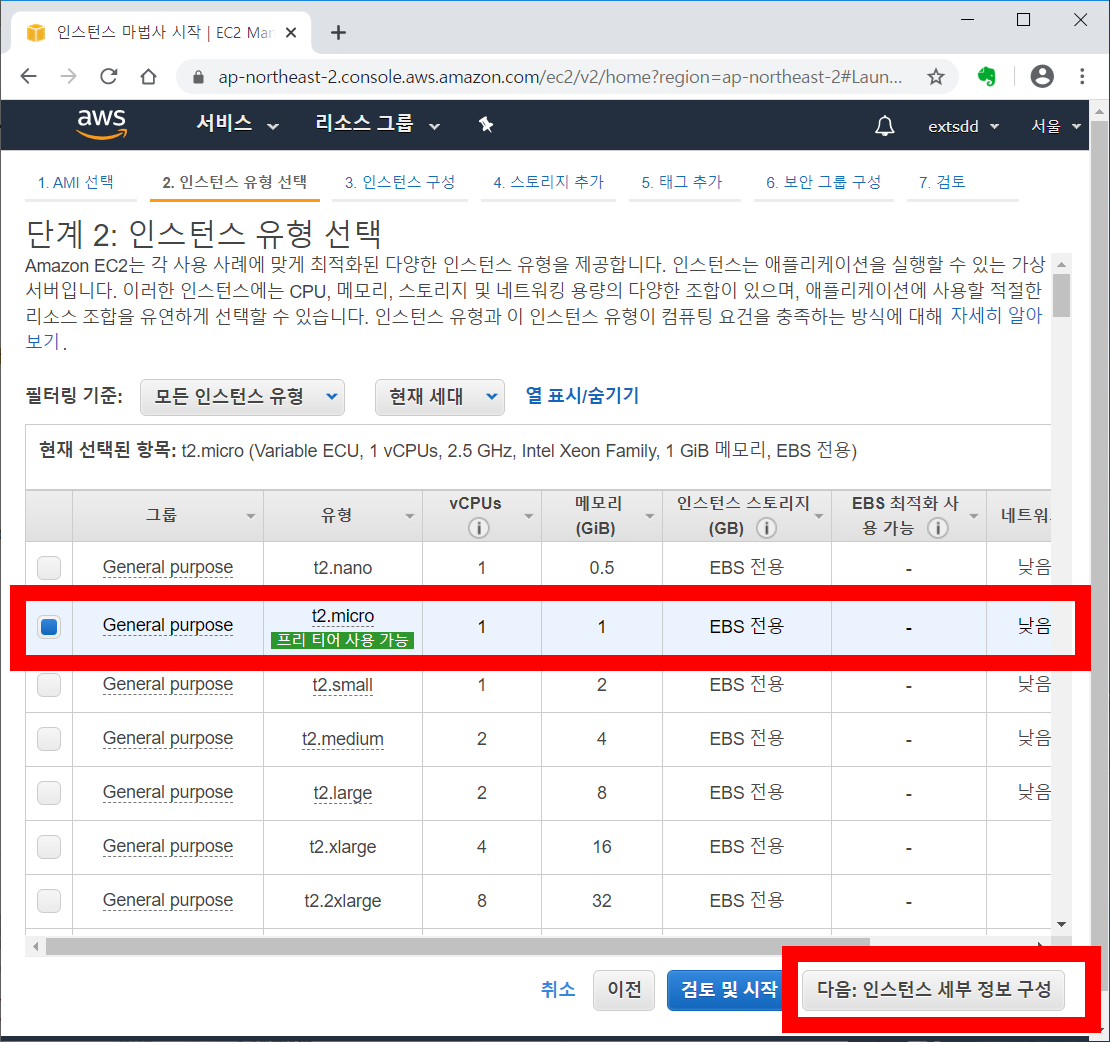Open Chrome profile avatar

pyautogui.click(x=1042, y=76)
